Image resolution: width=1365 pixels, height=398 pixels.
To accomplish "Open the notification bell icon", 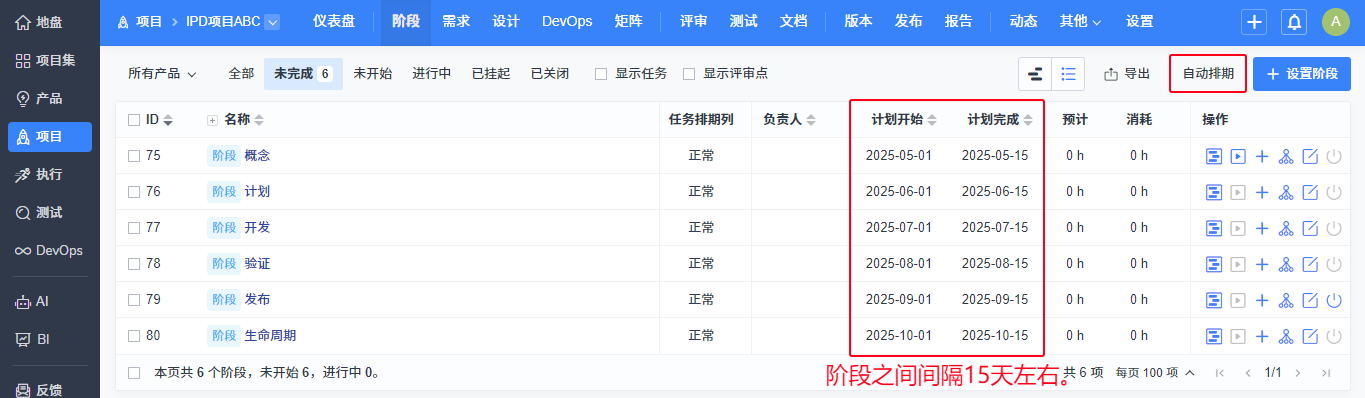I will pos(1294,22).
